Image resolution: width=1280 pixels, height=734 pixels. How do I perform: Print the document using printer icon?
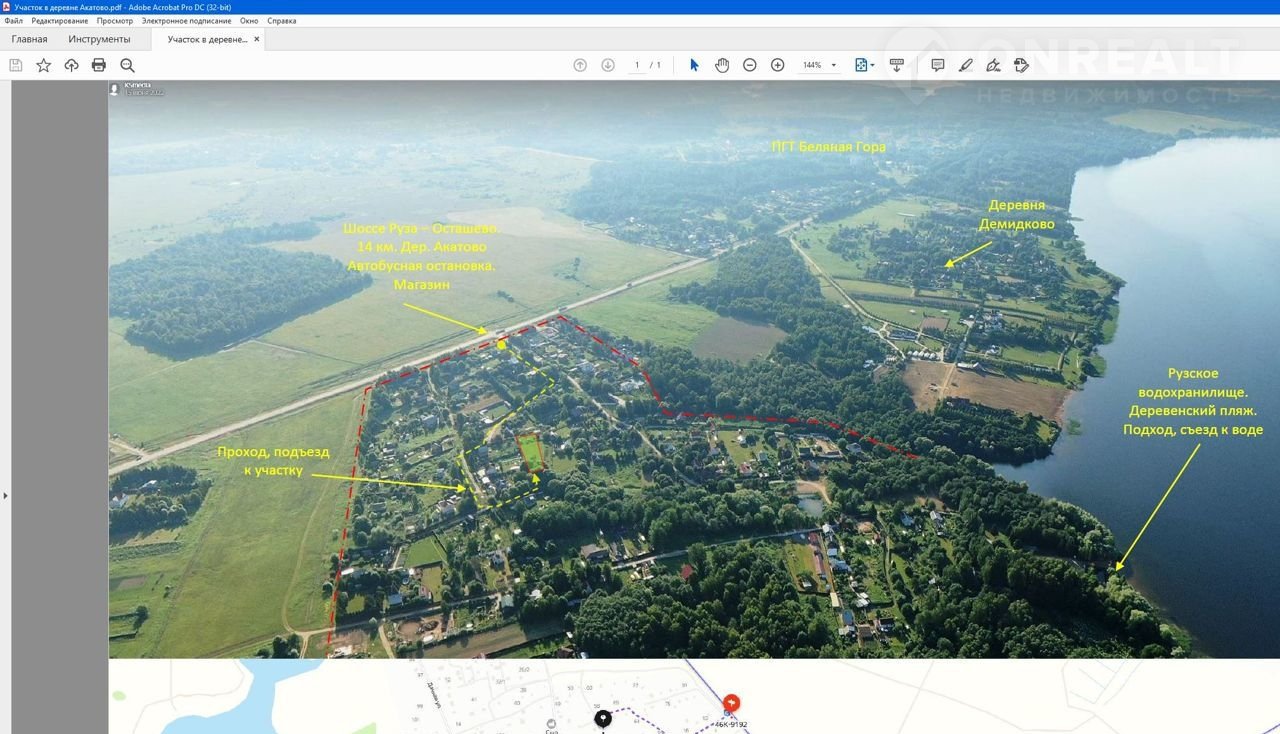click(x=99, y=65)
